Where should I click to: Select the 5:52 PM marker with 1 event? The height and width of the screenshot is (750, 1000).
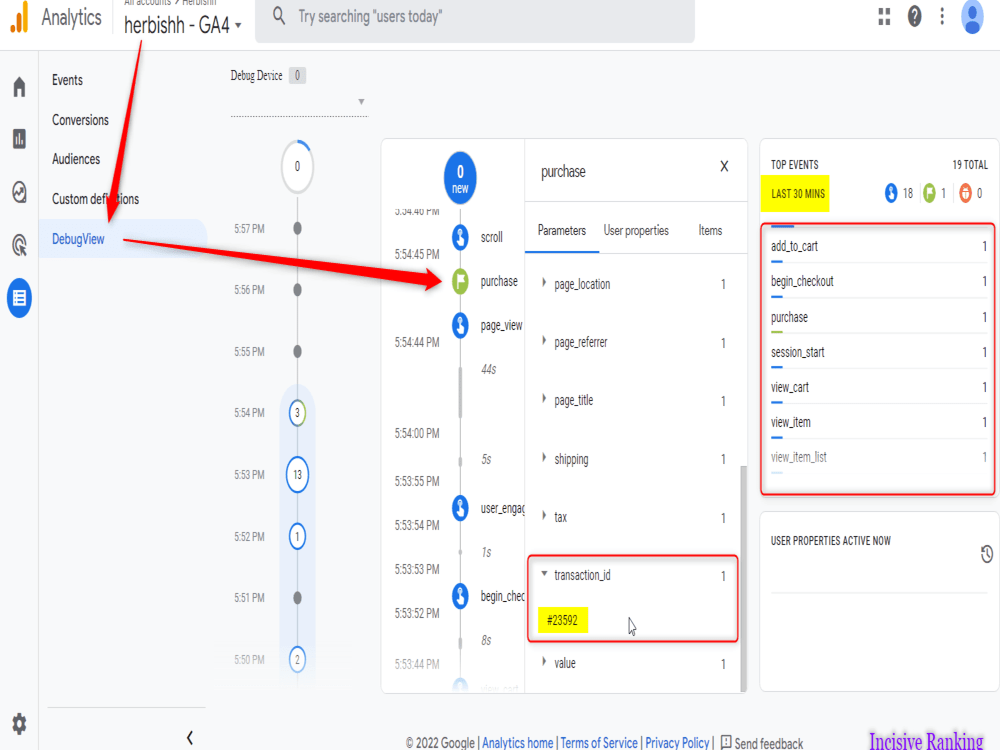(297, 536)
